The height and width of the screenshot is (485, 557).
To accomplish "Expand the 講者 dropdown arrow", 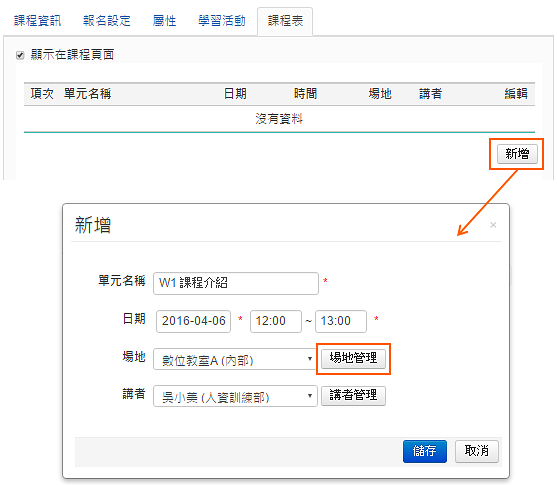I will [x=310, y=396].
